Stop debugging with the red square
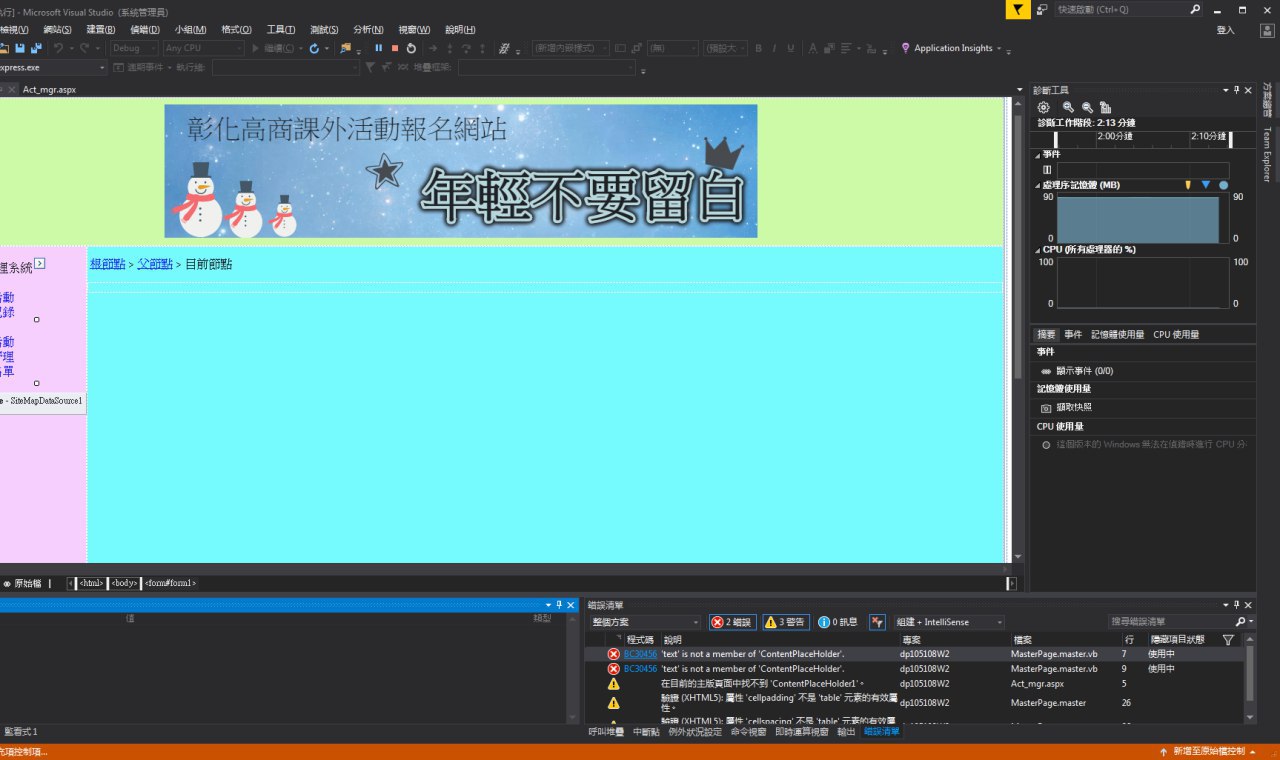 395,48
